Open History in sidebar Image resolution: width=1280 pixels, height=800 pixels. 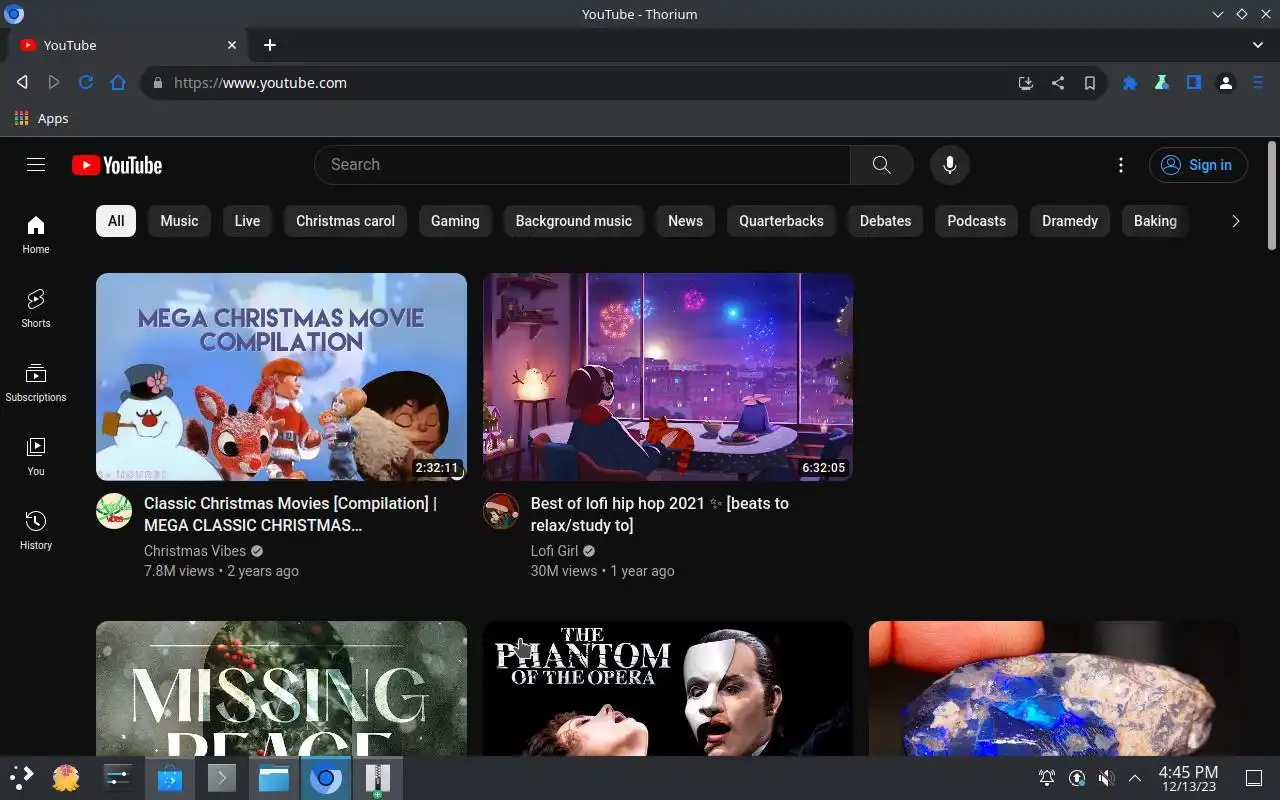pos(36,530)
